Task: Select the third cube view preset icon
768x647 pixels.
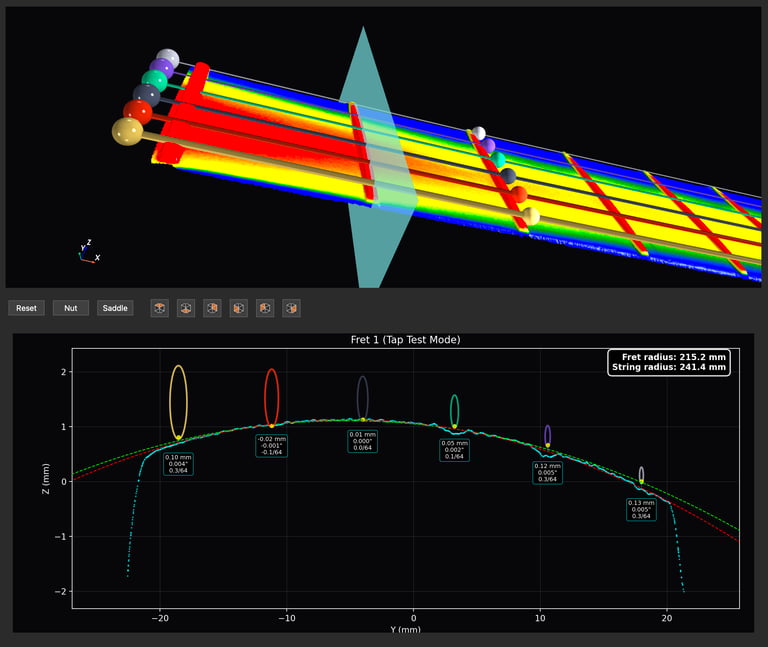Action: (x=213, y=308)
